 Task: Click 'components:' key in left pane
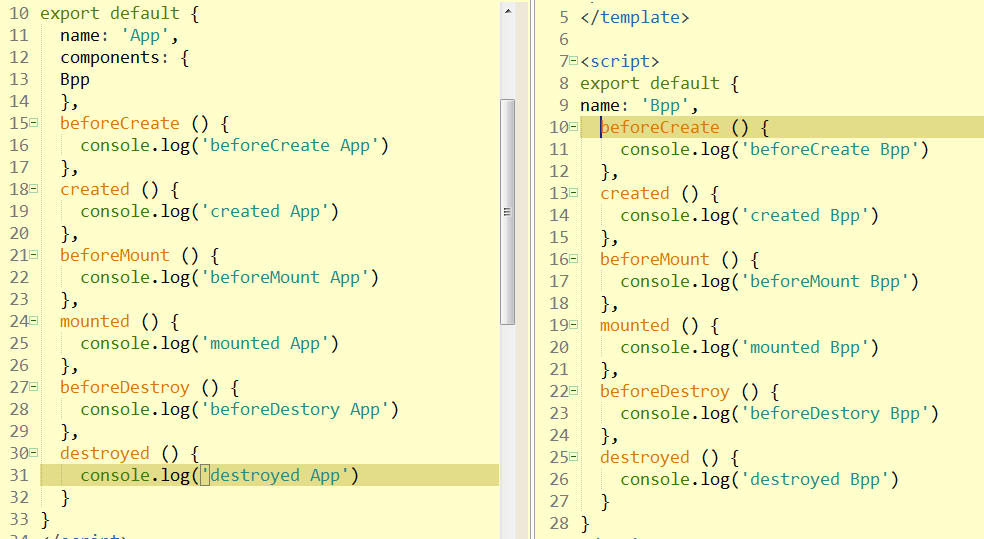click(x=115, y=58)
